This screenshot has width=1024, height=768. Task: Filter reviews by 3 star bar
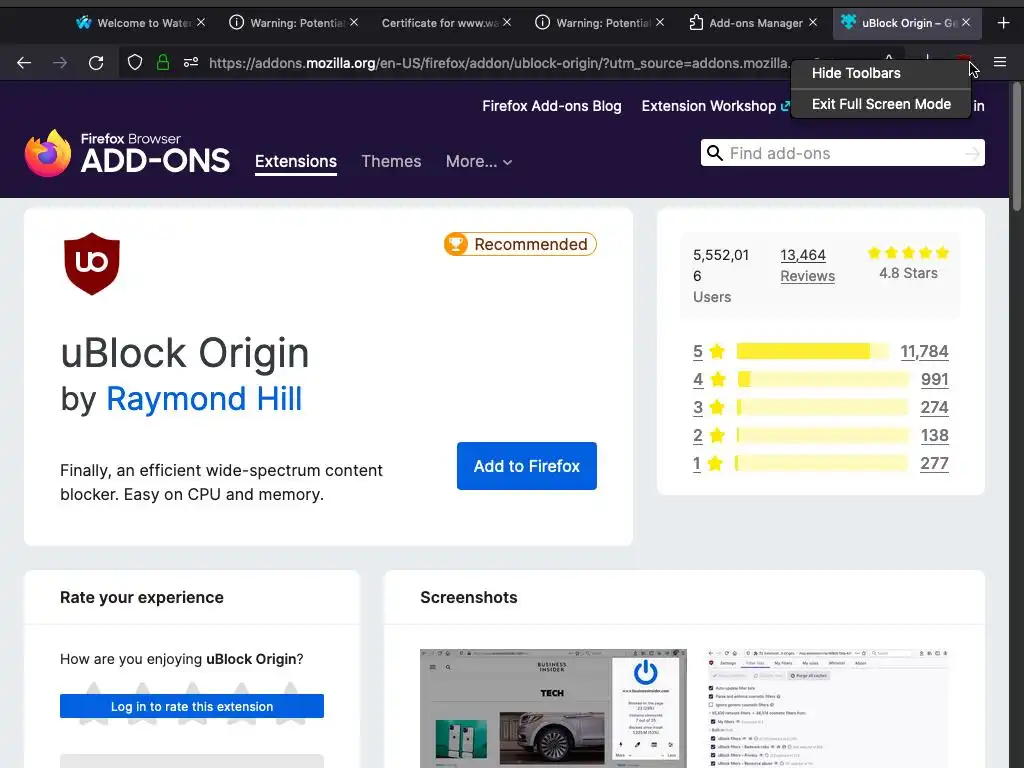822,408
